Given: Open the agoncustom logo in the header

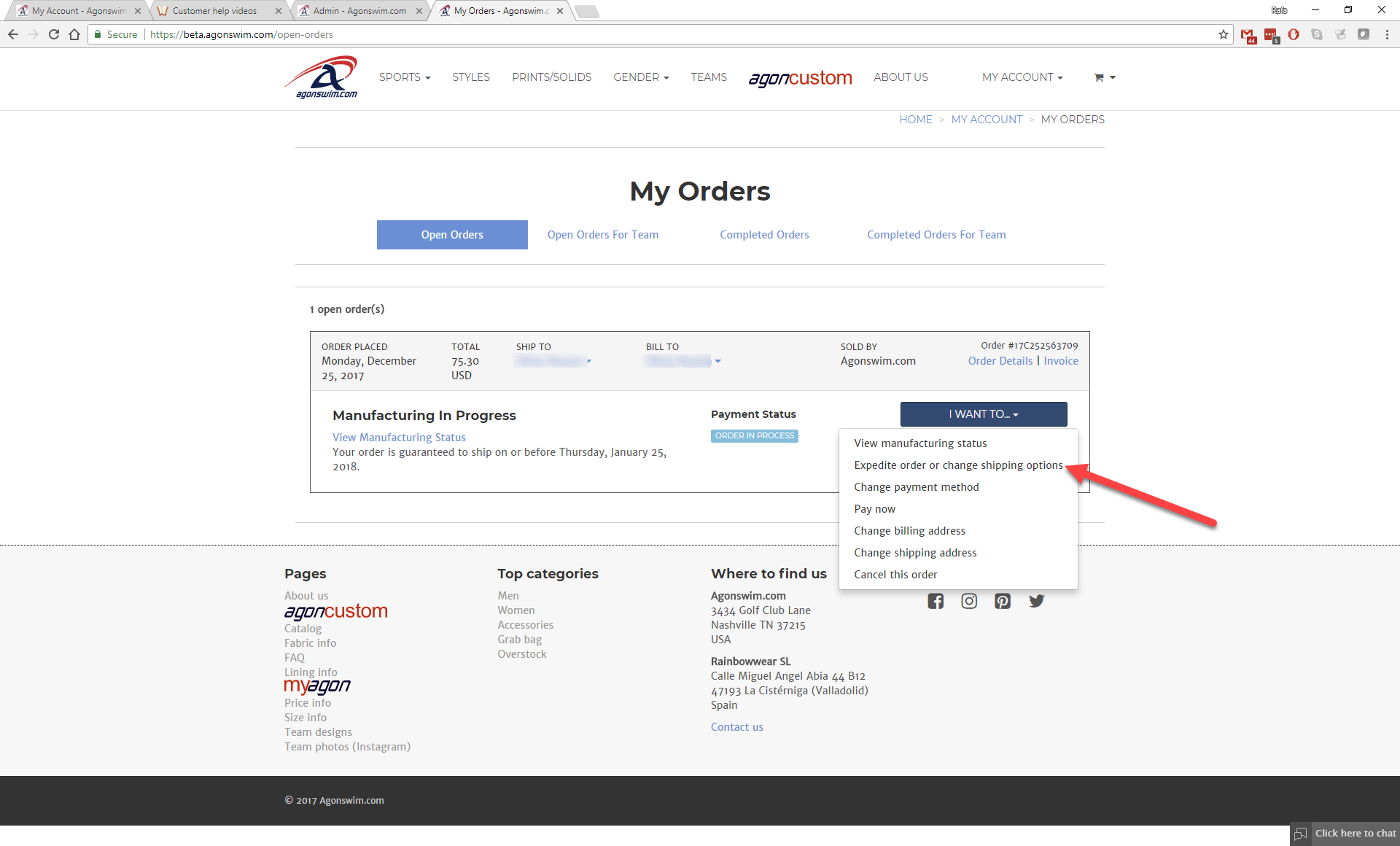Looking at the screenshot, I should pos(800,78).
